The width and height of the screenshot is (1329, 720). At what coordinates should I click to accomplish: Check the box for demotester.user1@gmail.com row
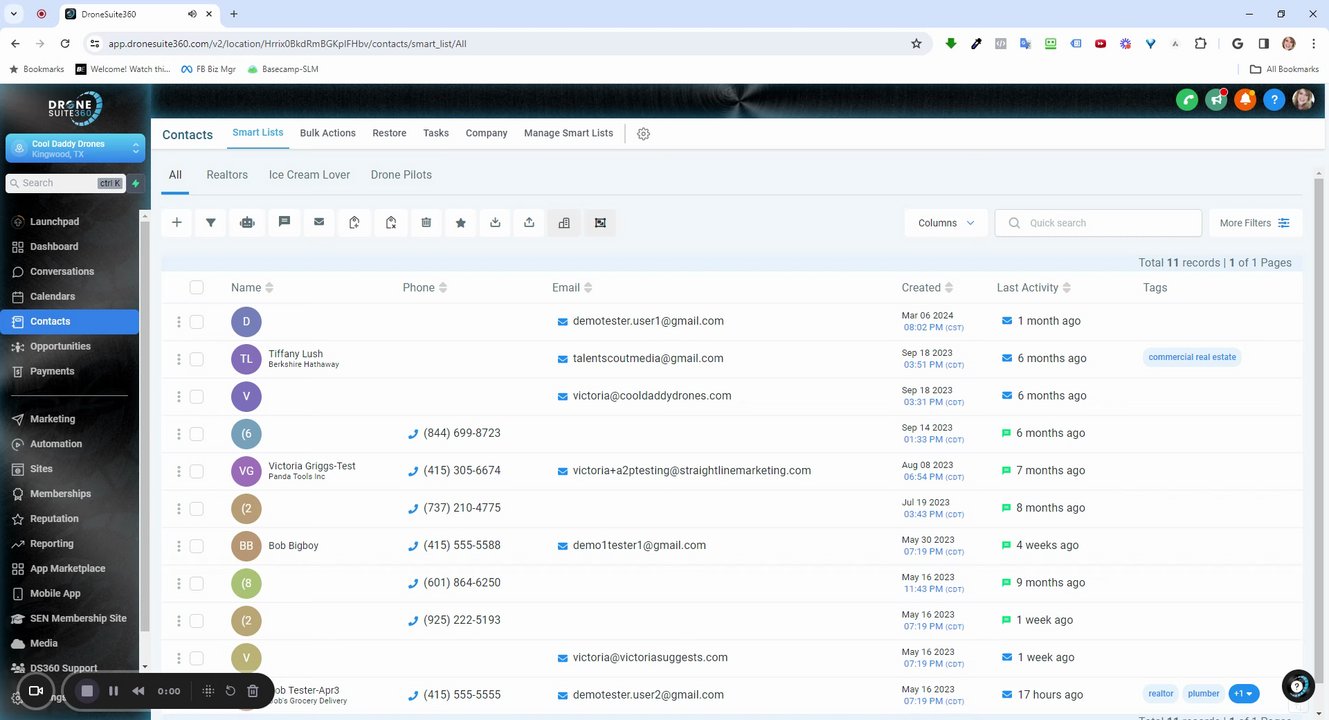(x=196, y=321)
